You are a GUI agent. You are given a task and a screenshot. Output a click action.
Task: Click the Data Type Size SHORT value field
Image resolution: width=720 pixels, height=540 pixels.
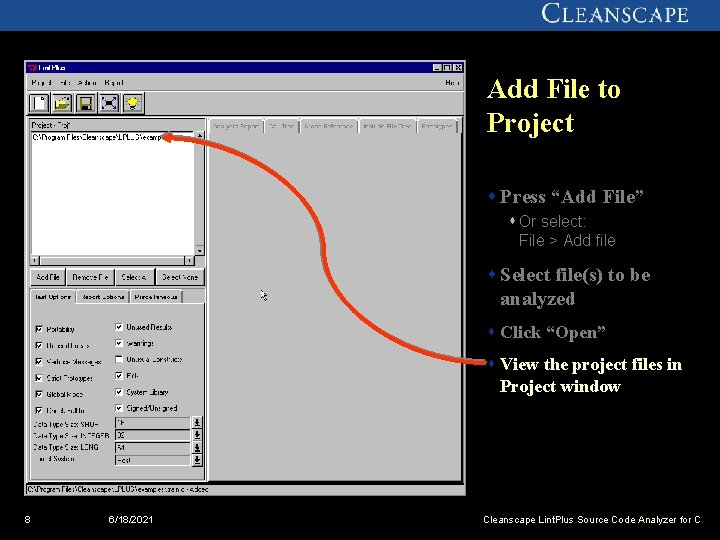(153, 422)
